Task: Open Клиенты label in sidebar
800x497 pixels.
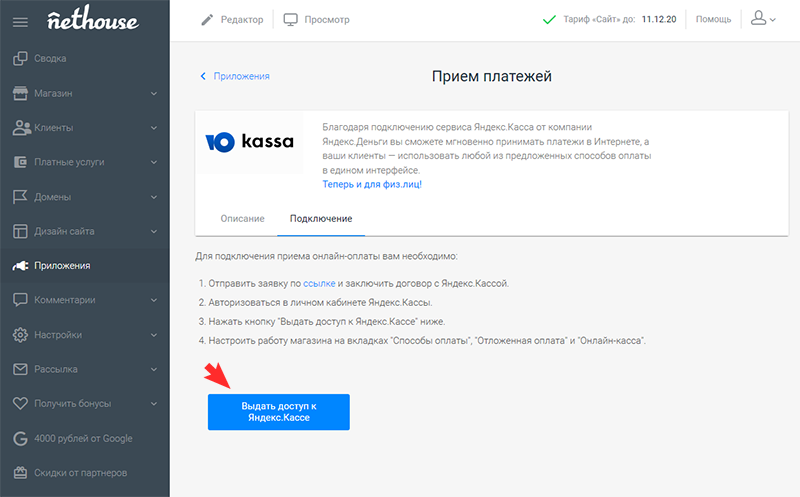Action: point(54,128)
